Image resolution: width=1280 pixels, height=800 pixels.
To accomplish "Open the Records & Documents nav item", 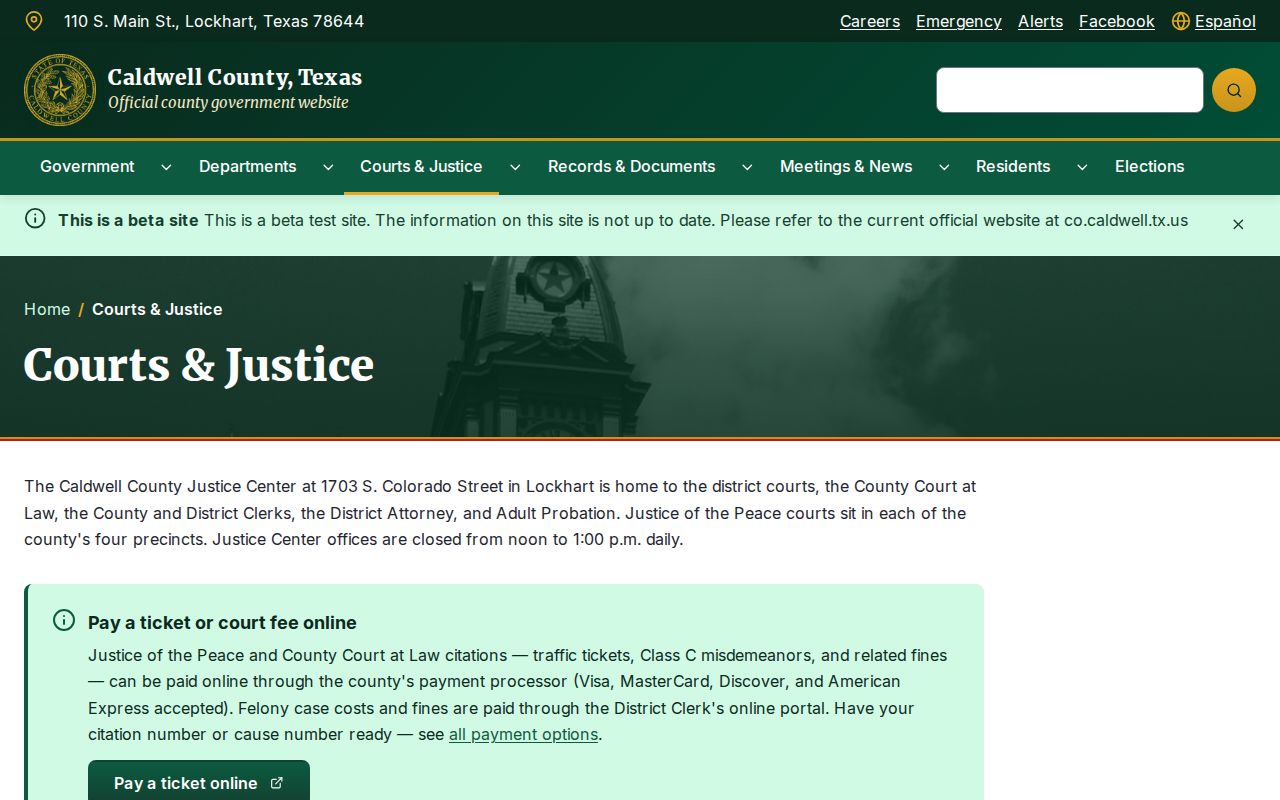I will [x=632, y=167].
